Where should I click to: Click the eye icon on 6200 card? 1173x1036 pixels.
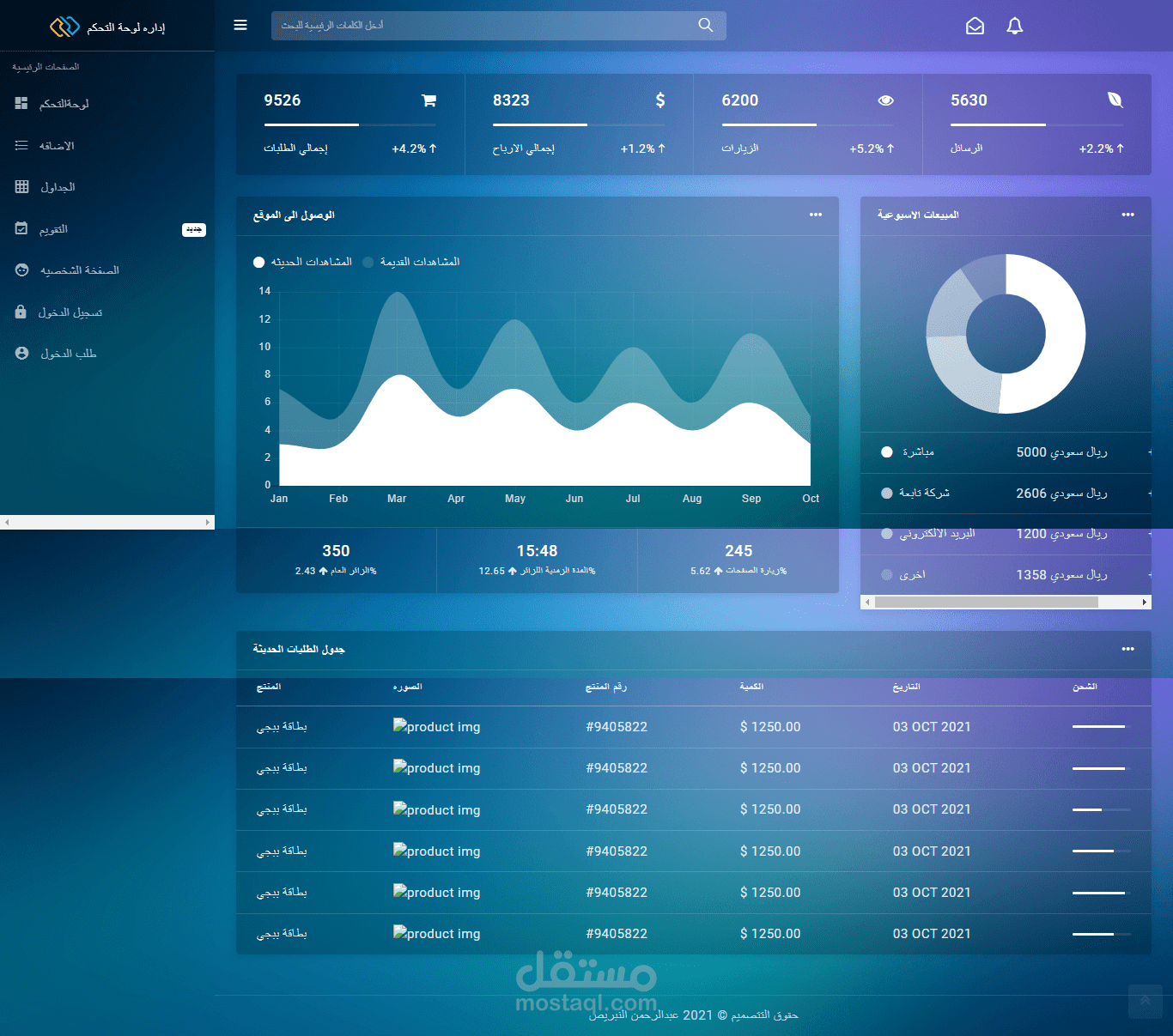(886, 100)
